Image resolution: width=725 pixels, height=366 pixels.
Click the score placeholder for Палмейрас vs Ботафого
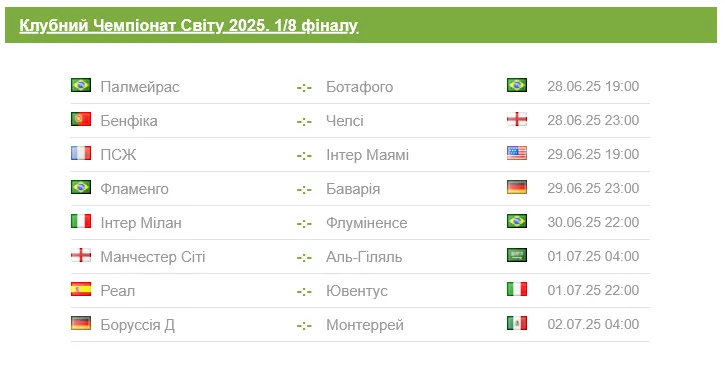pos(304,87)
